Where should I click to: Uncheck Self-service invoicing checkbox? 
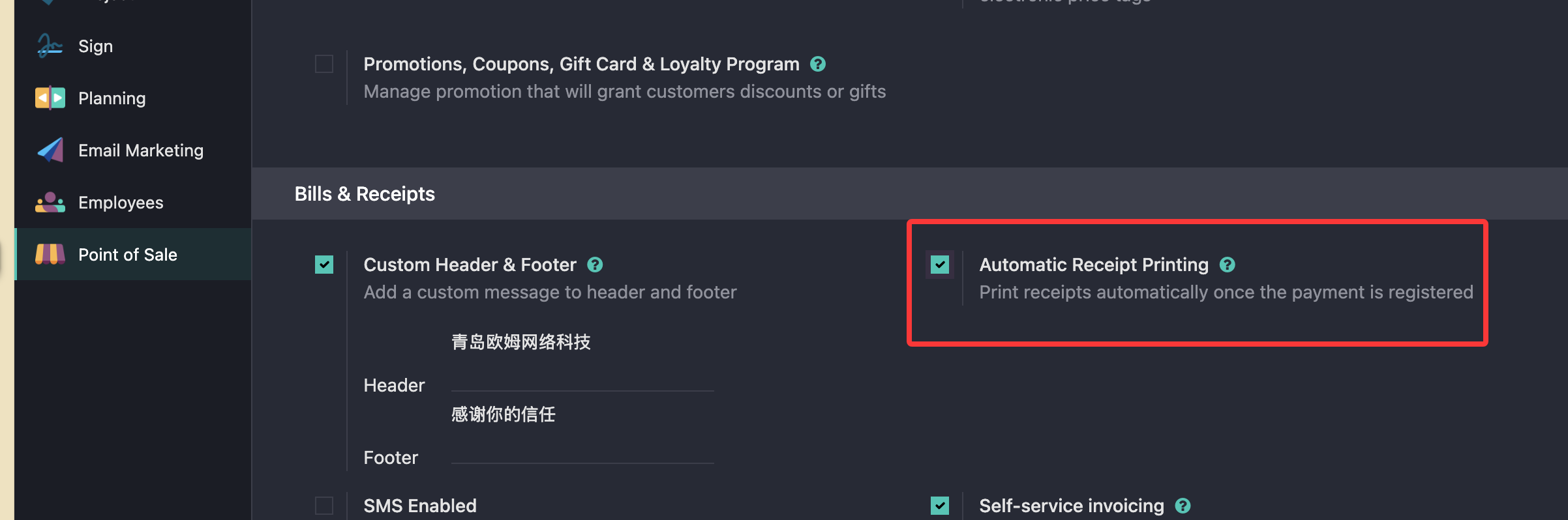click(940, 506)
